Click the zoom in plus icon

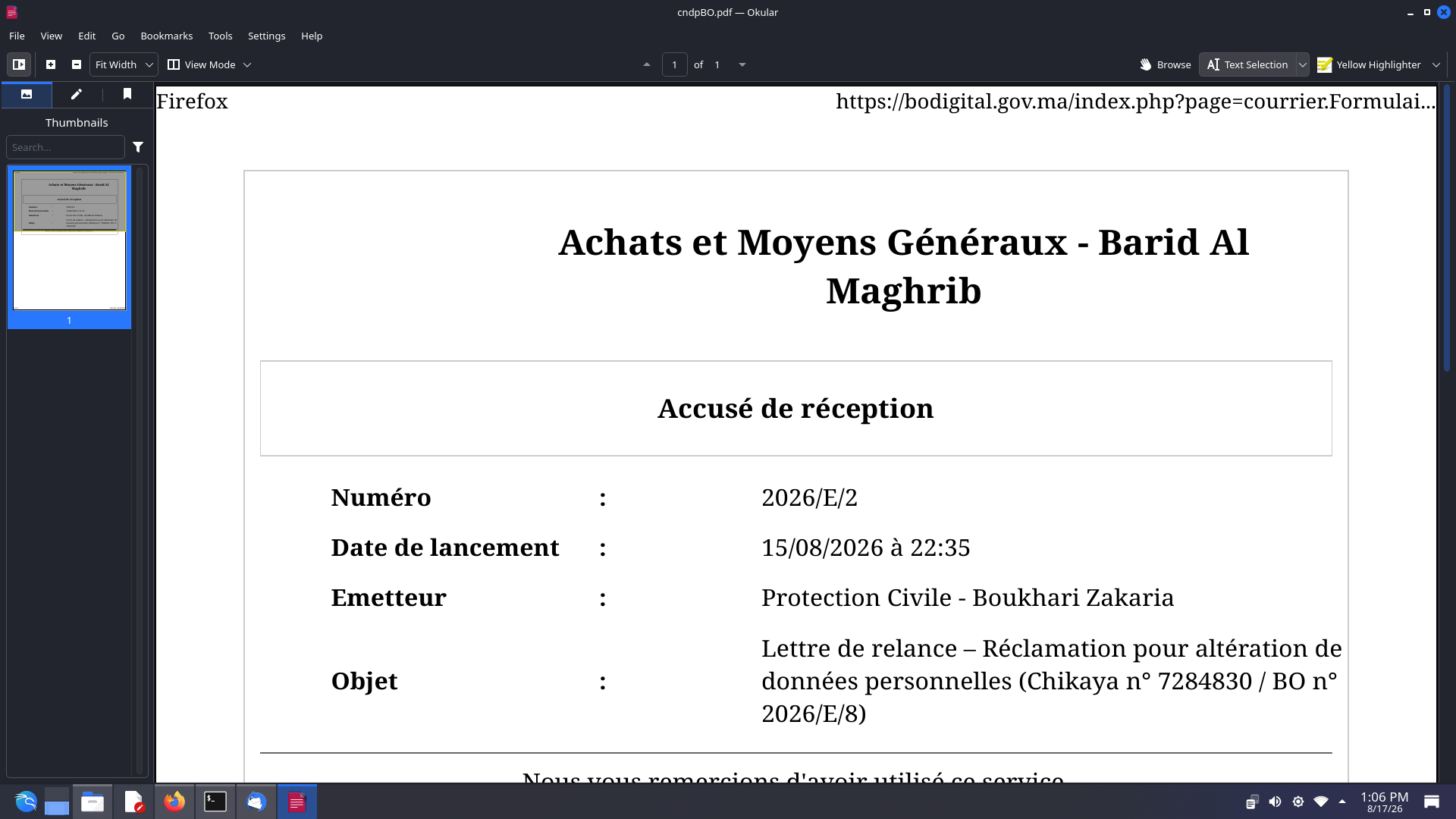pos(51,64)
